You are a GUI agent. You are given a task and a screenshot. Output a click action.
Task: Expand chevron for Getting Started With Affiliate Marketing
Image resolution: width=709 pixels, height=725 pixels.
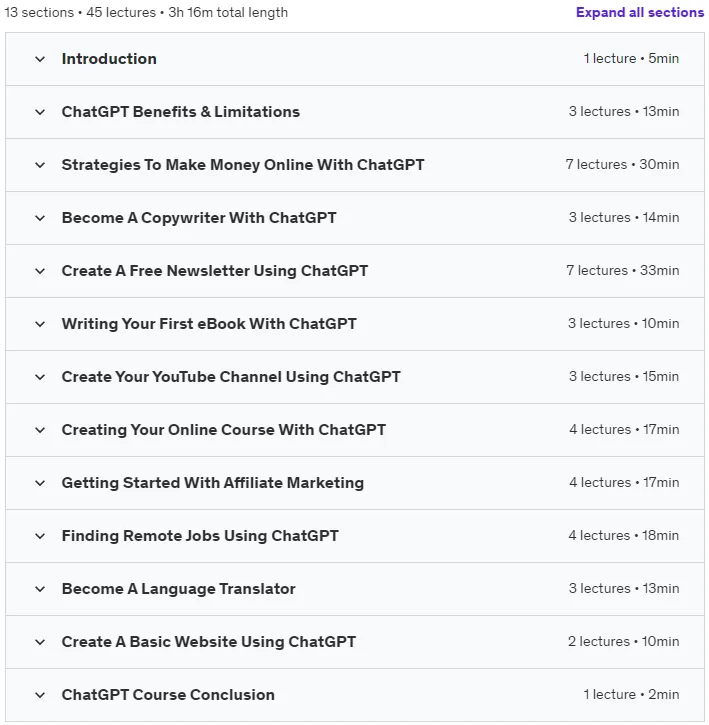[40, 483]
